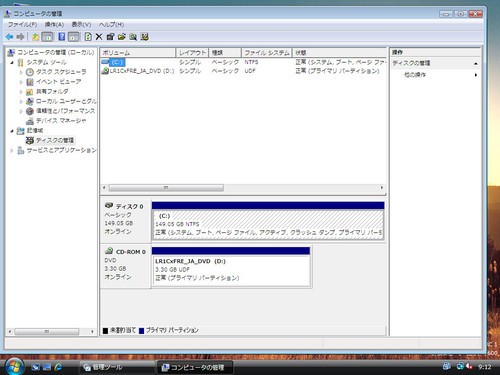Image resolution: width=500 pixels, height=375 pixels.
Task: Click the Open folder toolbar icon
Action: click(x=122, y=37)
